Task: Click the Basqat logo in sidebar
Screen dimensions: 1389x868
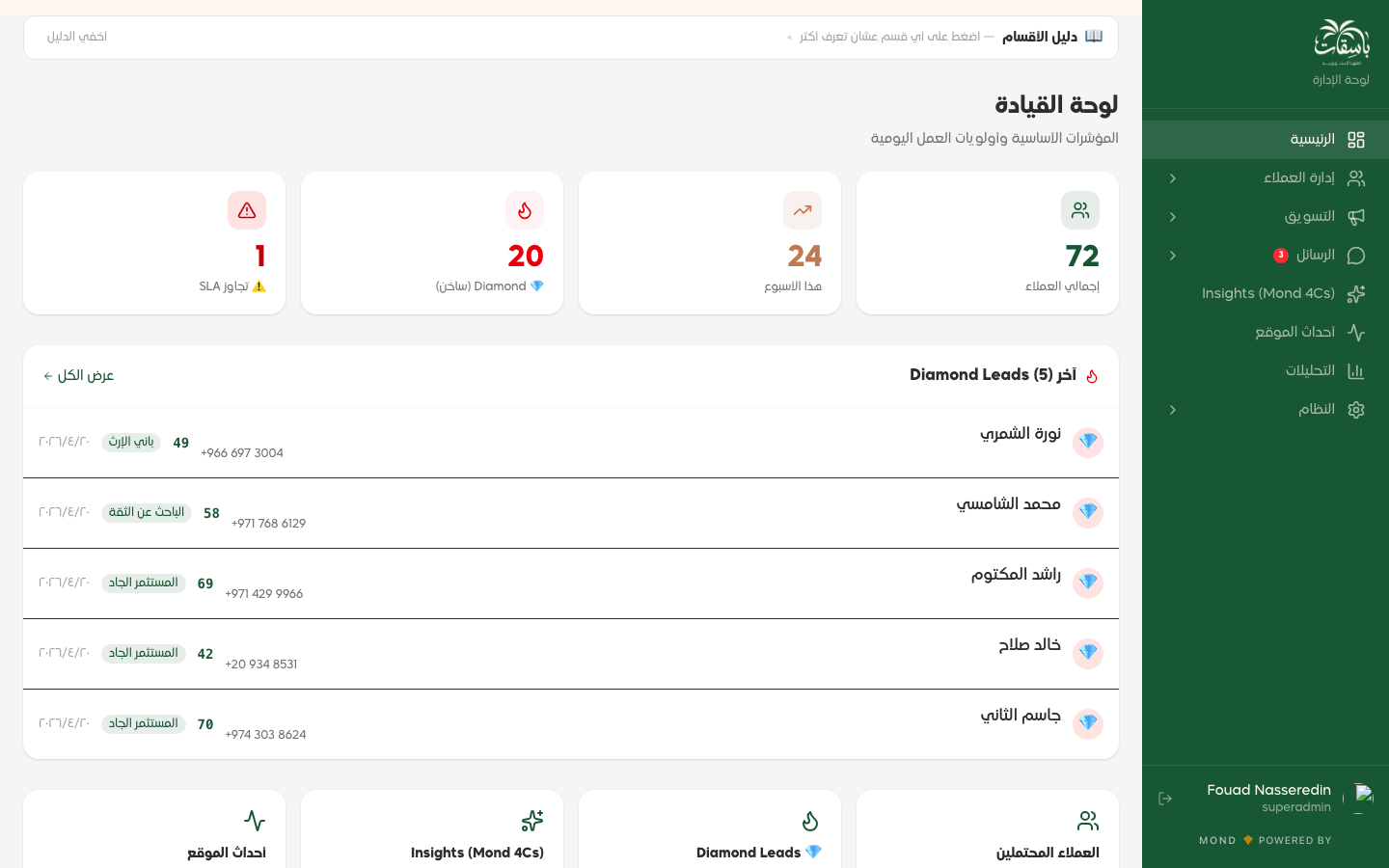Action: 1342,42
